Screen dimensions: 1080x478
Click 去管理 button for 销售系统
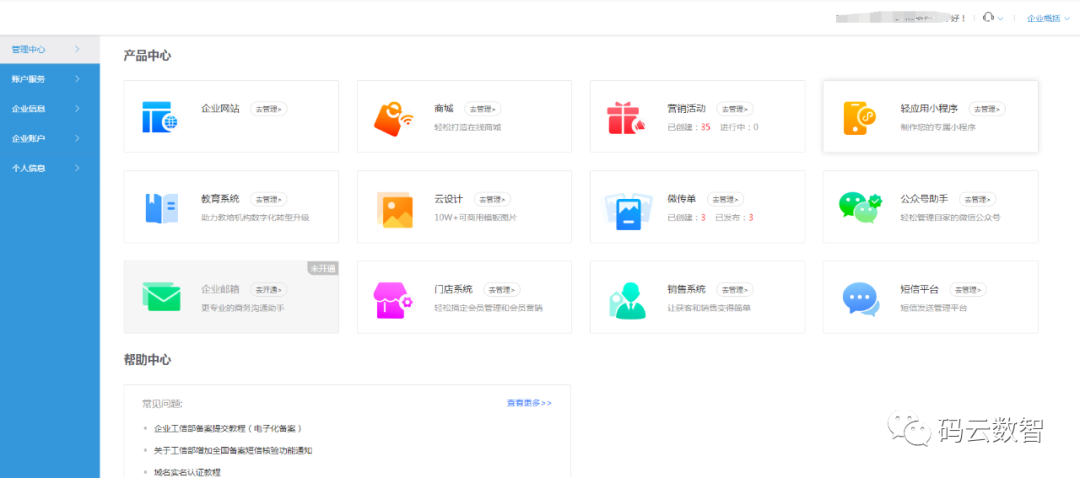tap(735, 289)
